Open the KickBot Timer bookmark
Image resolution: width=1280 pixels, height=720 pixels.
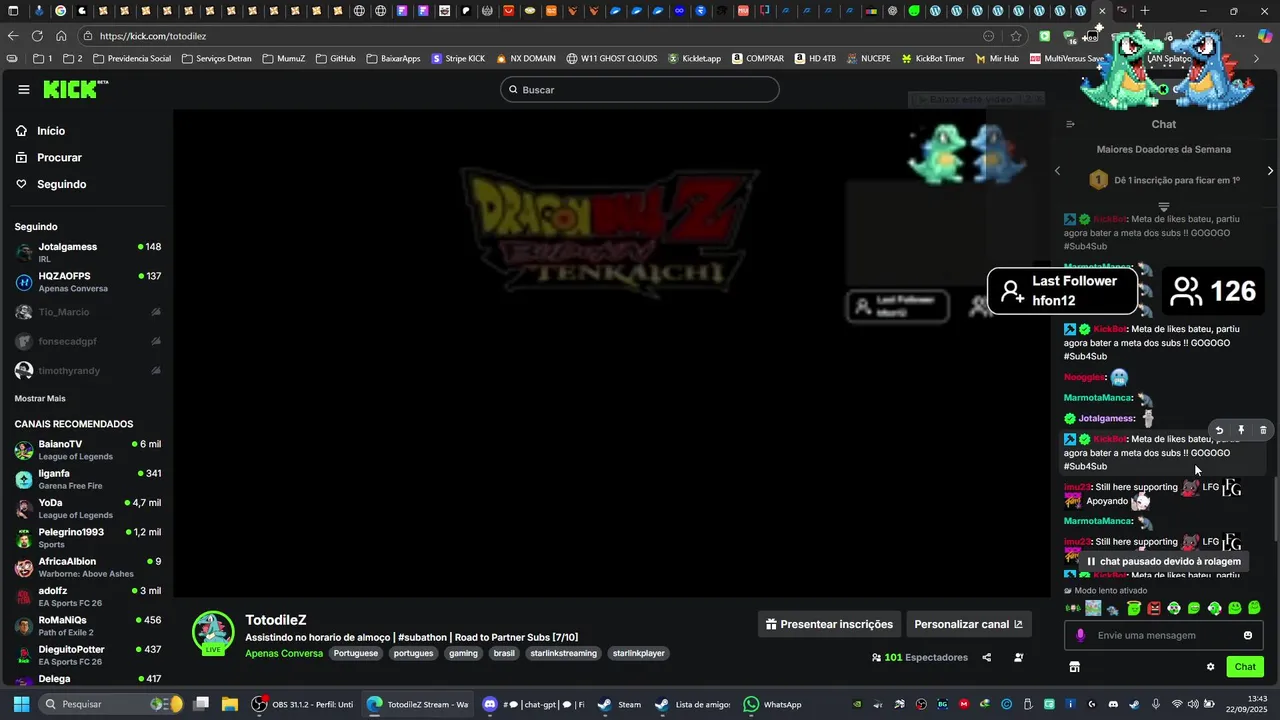coord(933,59)
